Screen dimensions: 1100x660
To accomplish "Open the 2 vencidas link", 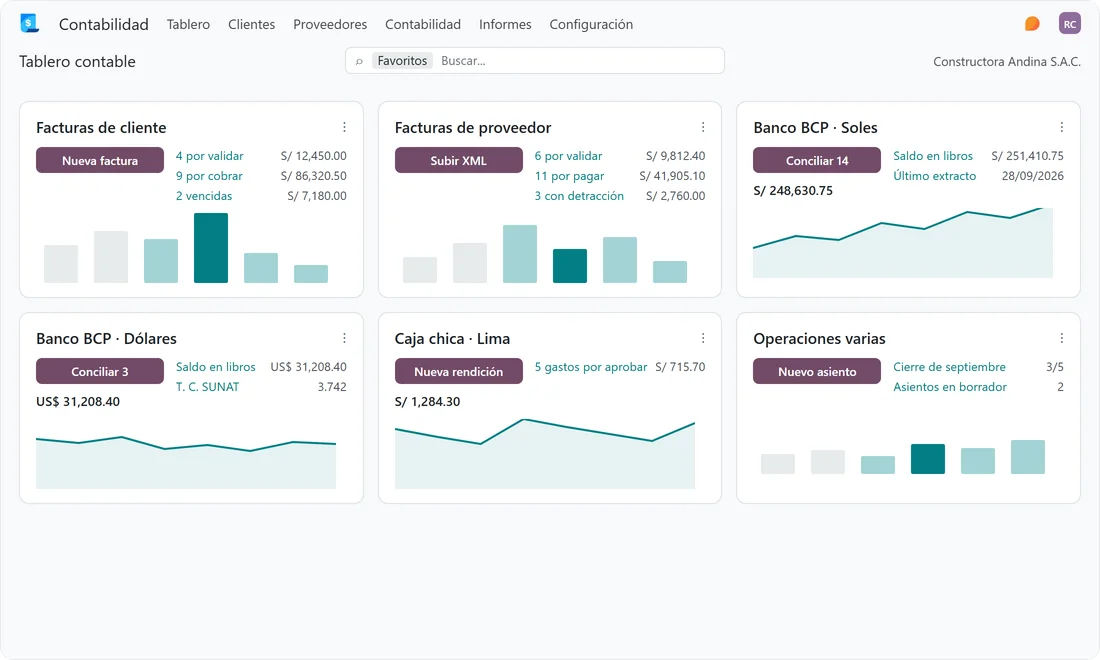I will (203, 196).
